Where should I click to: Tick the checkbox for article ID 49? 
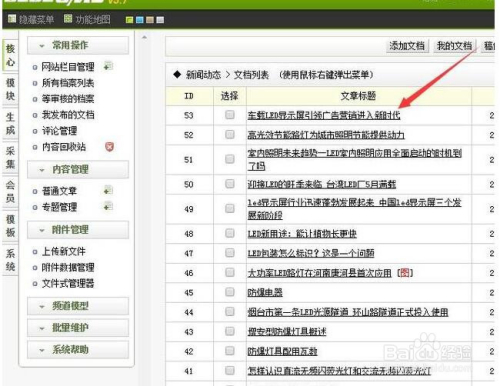(230, 209)
